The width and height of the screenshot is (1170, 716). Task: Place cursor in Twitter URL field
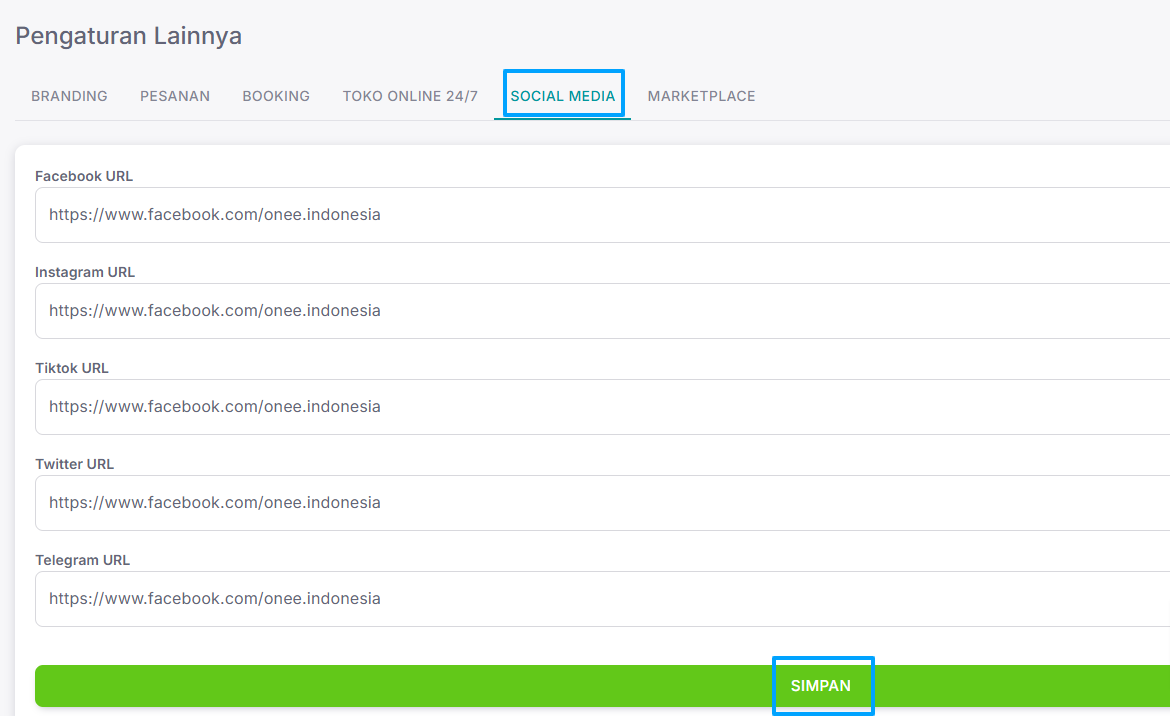[603, 503]
